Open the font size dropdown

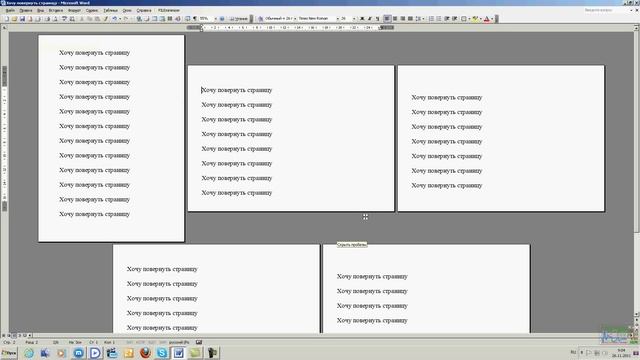tap(354, 19)
